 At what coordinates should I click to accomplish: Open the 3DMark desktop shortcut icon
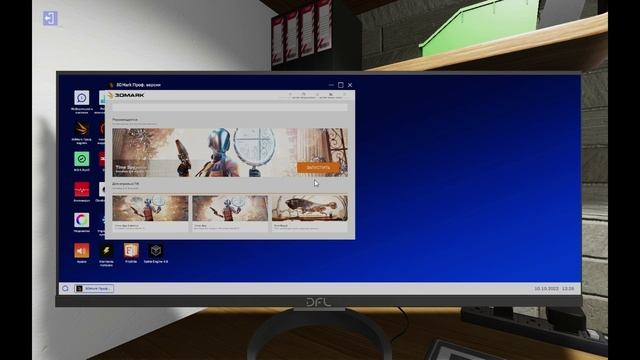[82, 129]
